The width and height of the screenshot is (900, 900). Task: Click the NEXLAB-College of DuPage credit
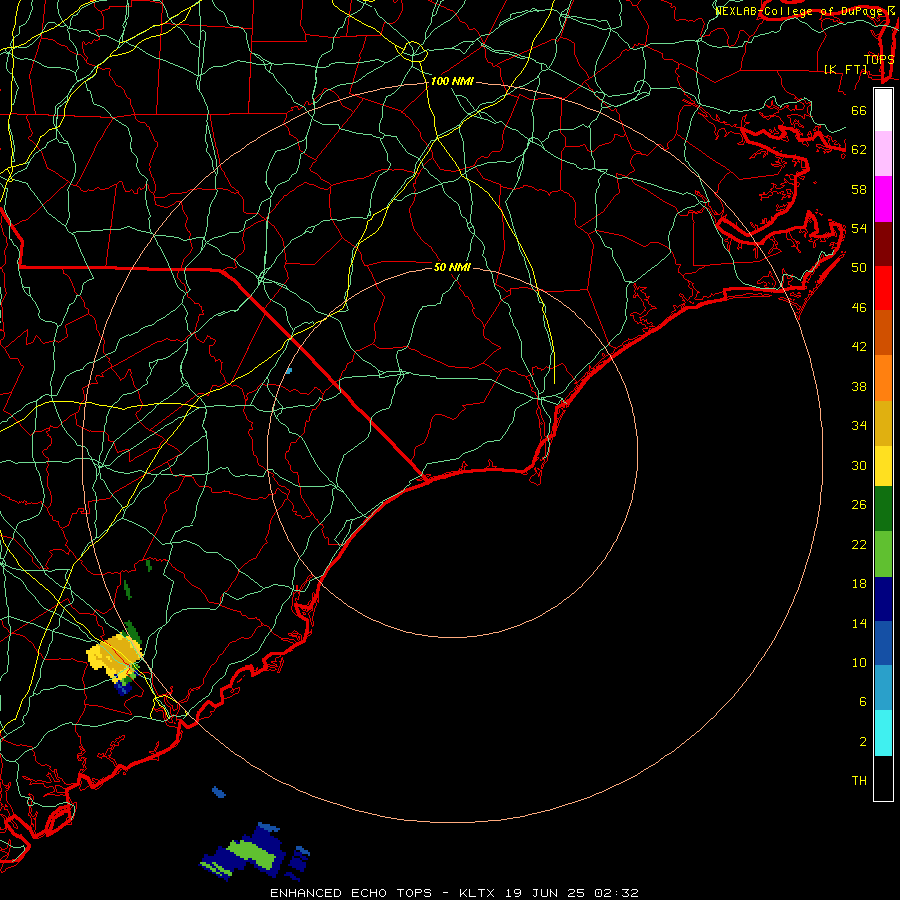(x=804, y=10)
